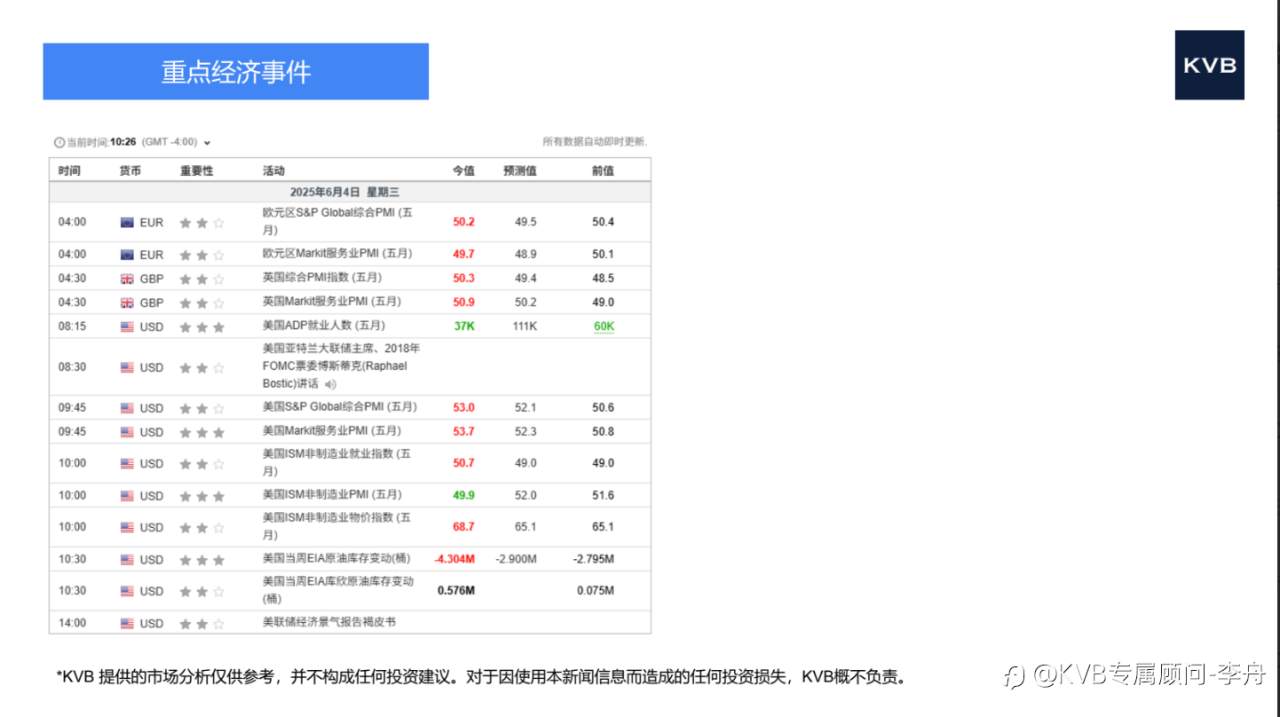
Task: Click the actual value 0.576M
Action: (456, 591)
